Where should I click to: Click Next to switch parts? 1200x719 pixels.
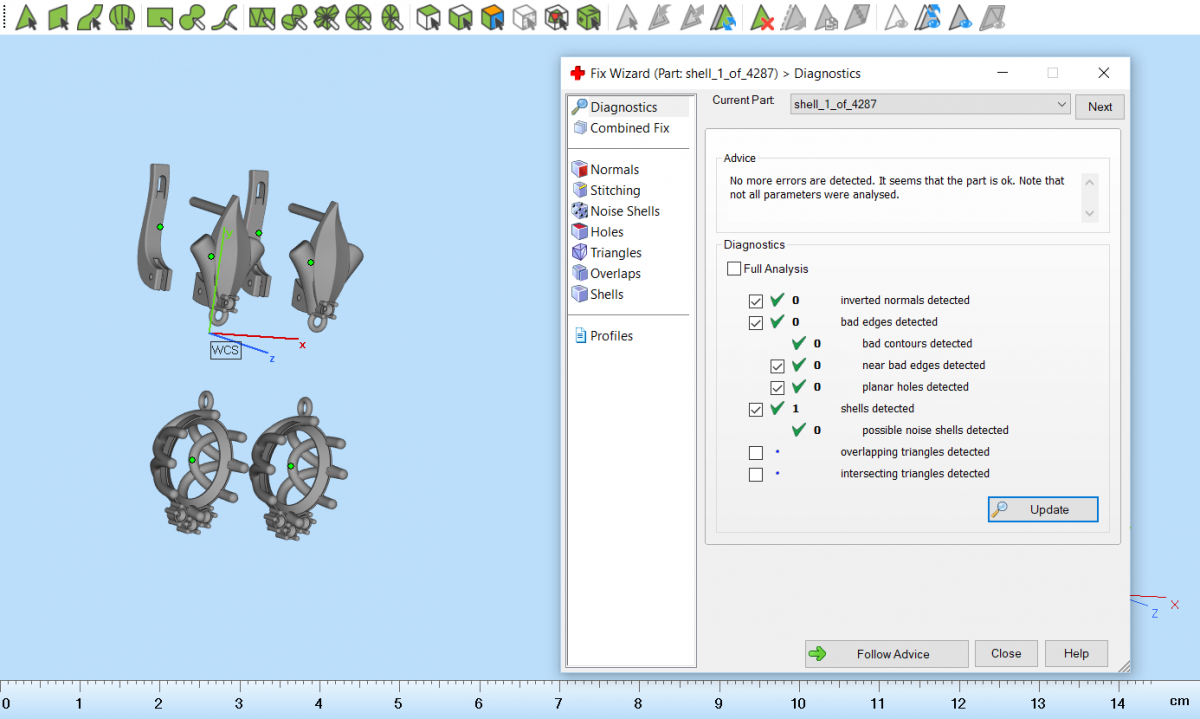1099,107
